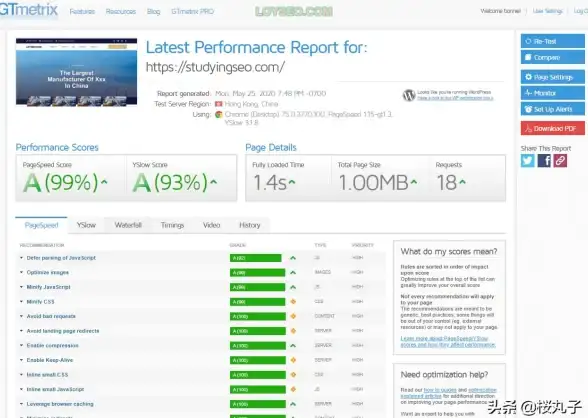The height and width of the screenshot is (418, 588).
Task: Click green up arrow for Defer parsing of JavaScript
Action: click(293, 258)
